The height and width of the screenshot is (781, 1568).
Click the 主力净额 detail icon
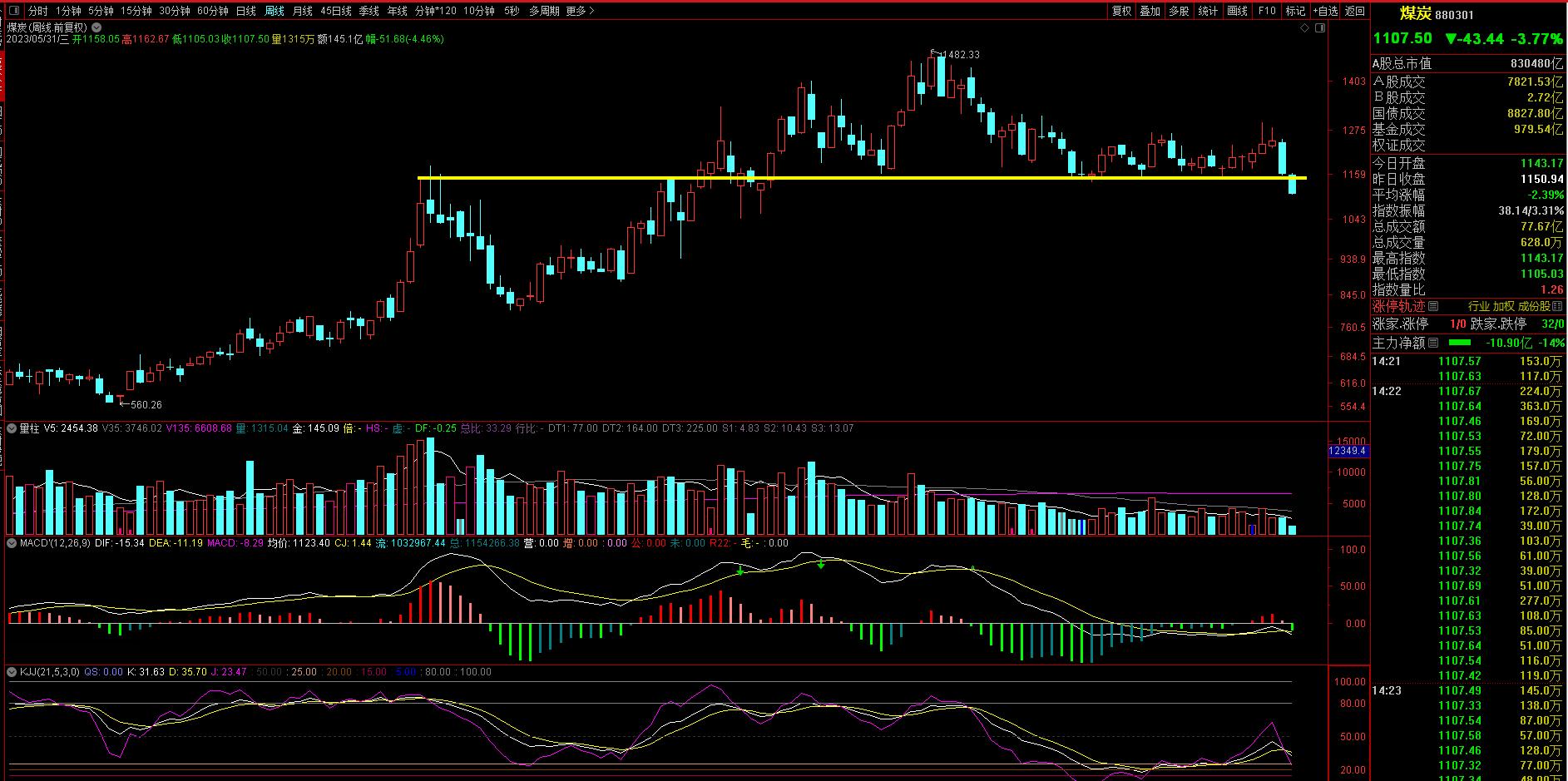[x=1433, y=343]
